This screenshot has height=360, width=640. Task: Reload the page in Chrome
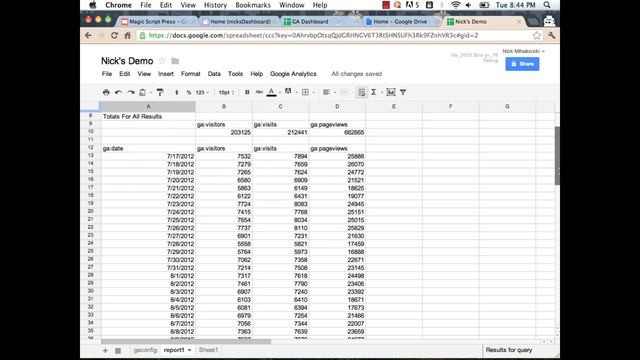click(x=115, y=36)
